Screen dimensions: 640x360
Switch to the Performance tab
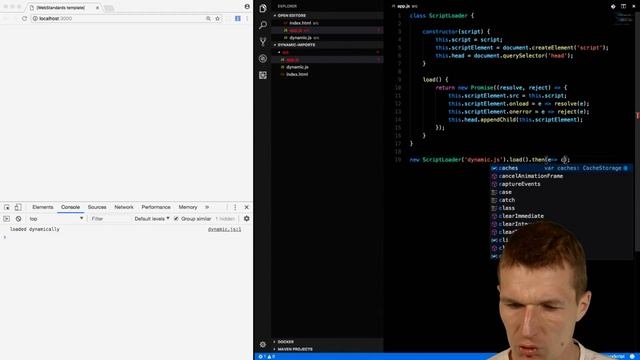156,207
